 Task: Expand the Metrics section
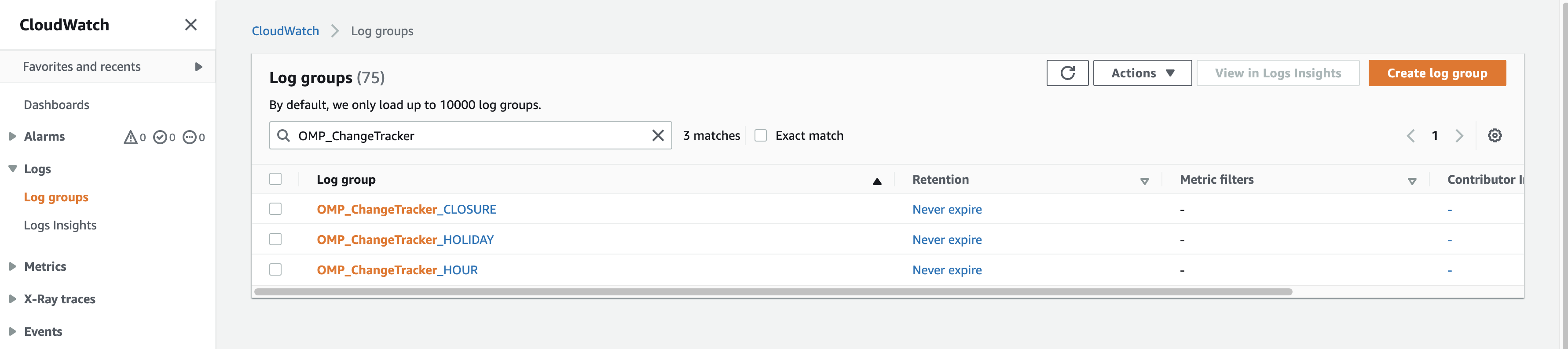(12, 266)
